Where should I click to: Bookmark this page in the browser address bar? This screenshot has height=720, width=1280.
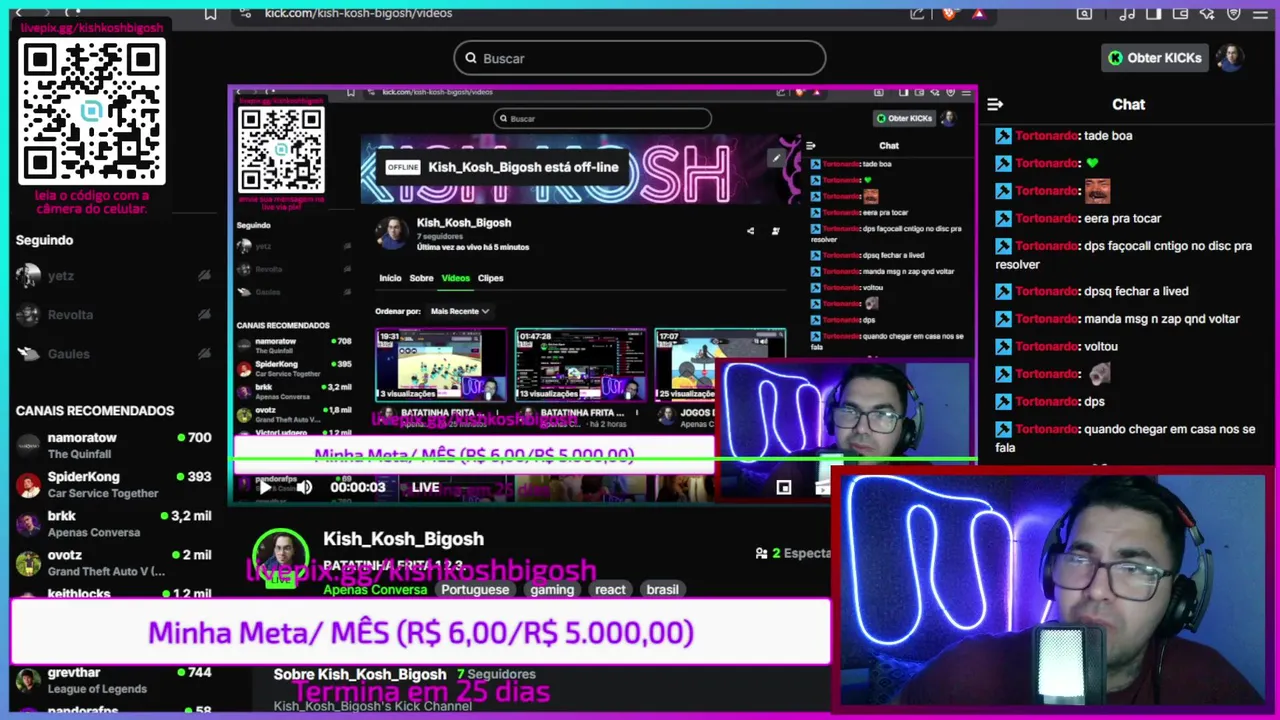tap(210, 13)
